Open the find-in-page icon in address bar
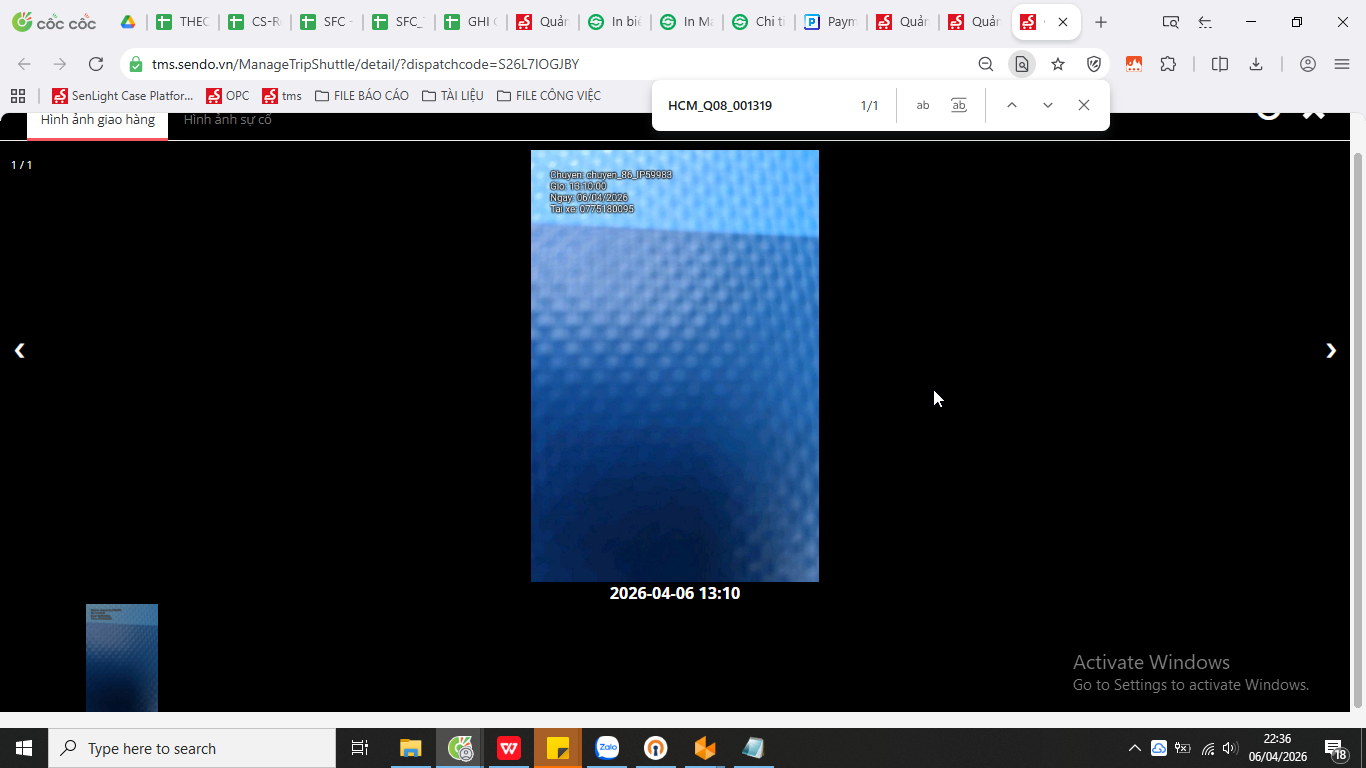Screen dimensions: 1366x768 click(1022, 64)
